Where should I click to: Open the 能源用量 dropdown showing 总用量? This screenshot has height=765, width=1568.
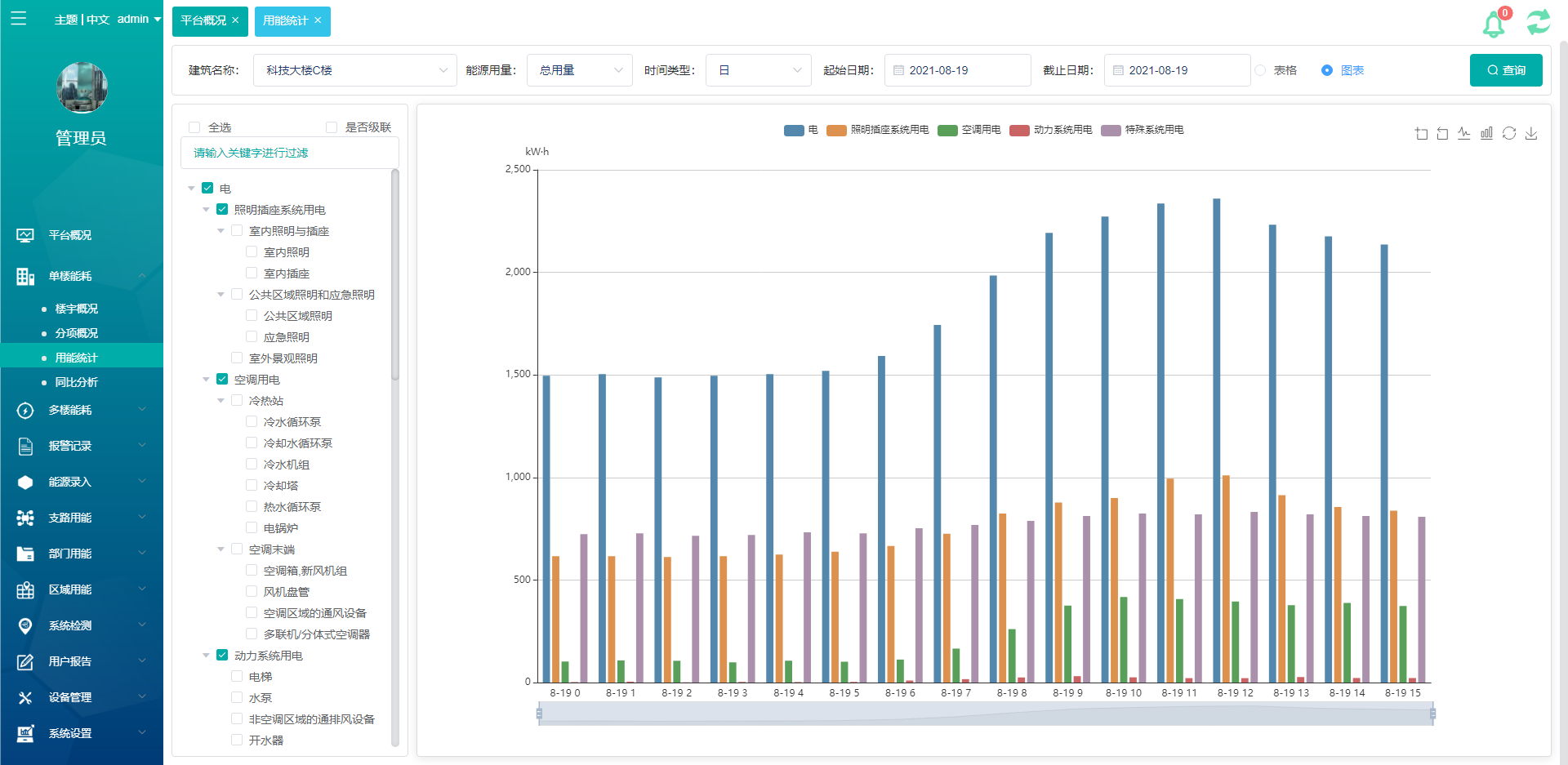tap(580, 70)
